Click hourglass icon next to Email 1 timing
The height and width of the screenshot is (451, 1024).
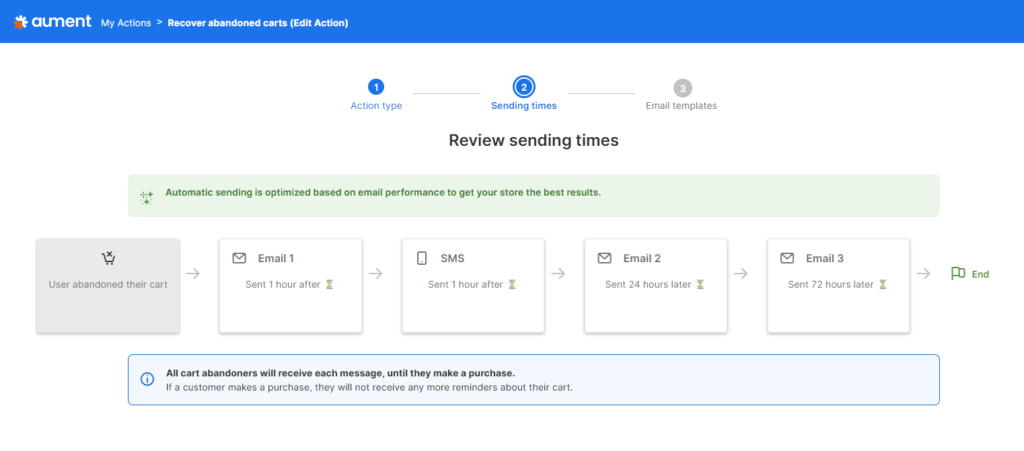pos(329,285)
